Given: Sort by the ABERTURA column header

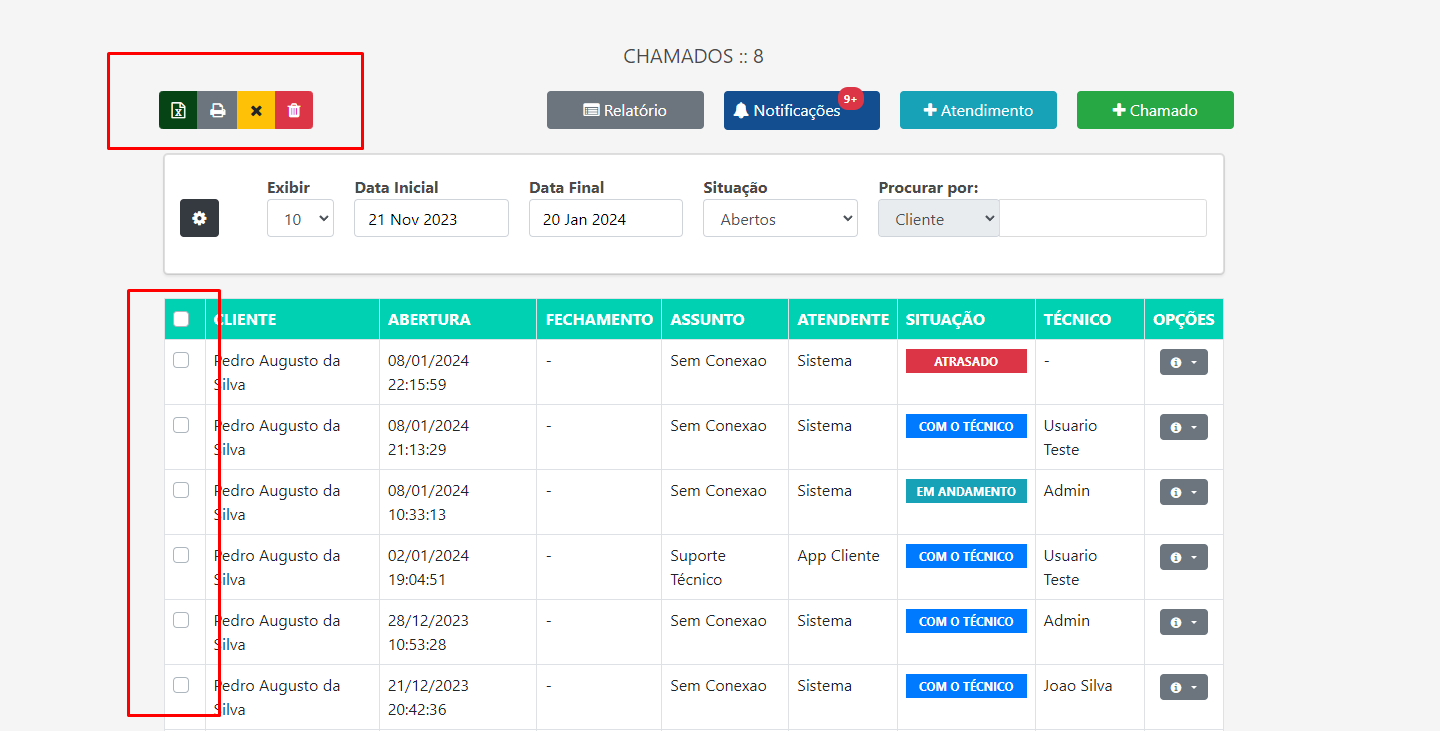Looking at the screenshot, I should (429, 320).
